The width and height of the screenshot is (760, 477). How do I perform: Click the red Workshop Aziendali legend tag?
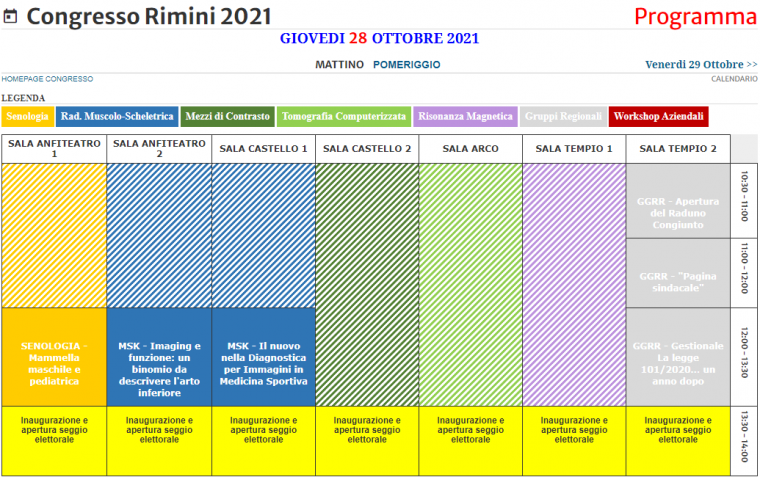tap(659, 117)
